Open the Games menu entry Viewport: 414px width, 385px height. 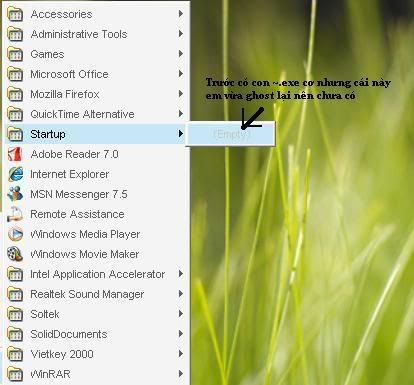tap(97, 54)
